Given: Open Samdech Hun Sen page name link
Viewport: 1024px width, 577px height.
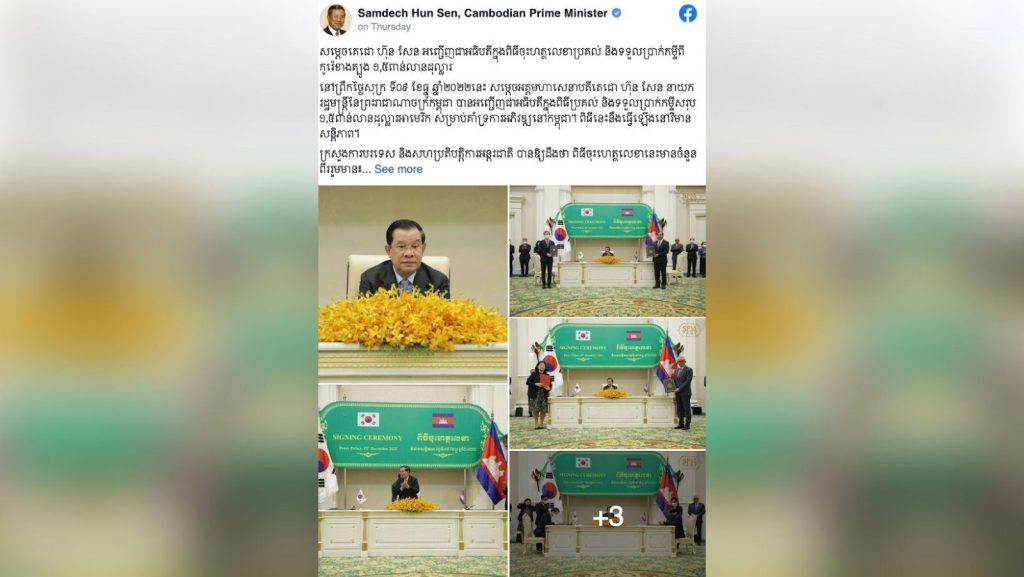Looking at the screenshot, I should pos(483,12).
